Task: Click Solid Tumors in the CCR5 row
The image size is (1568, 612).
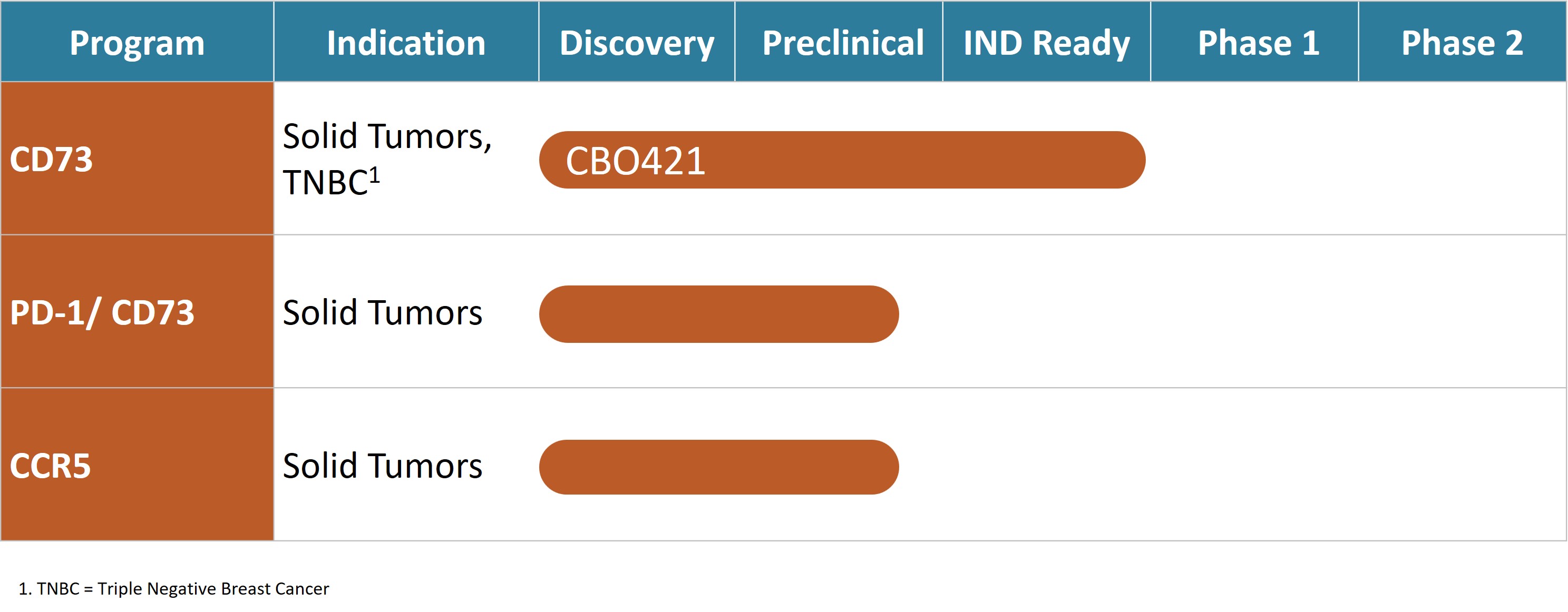Action: click(x=382, y=466)
